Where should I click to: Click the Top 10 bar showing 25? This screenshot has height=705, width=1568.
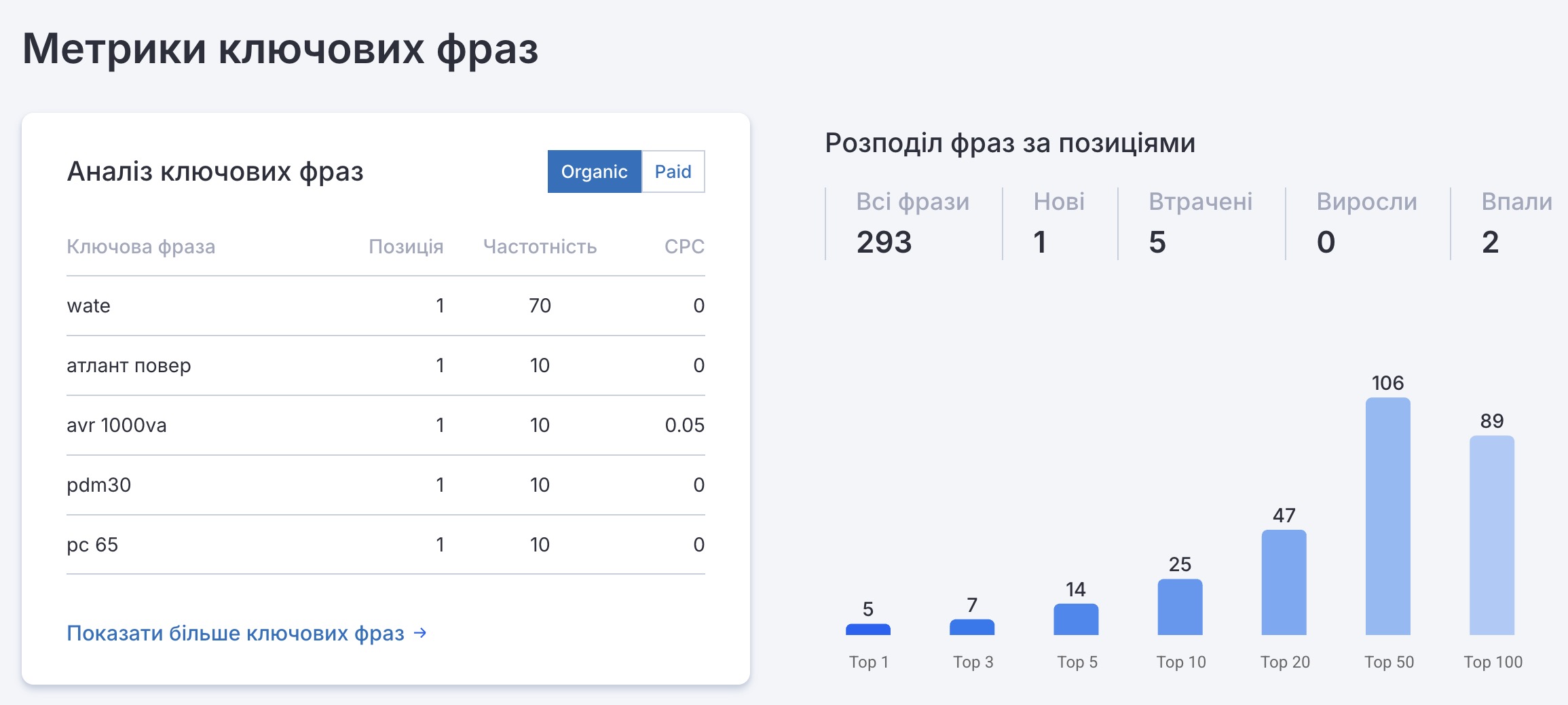click(x=1180, y=607)
